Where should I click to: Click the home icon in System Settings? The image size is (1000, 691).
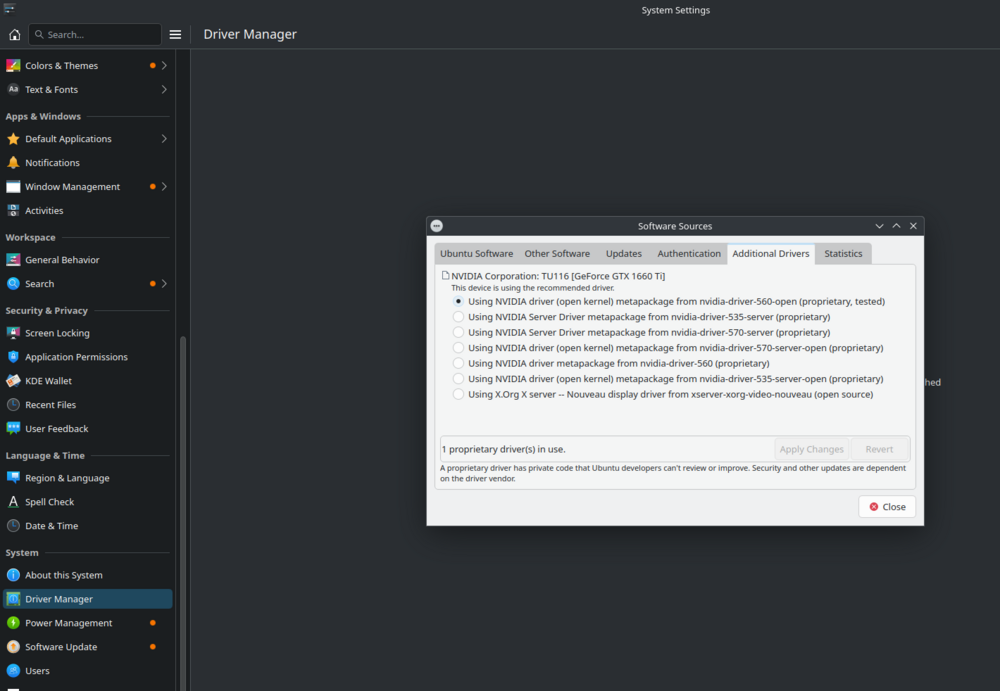coord(14,34)
